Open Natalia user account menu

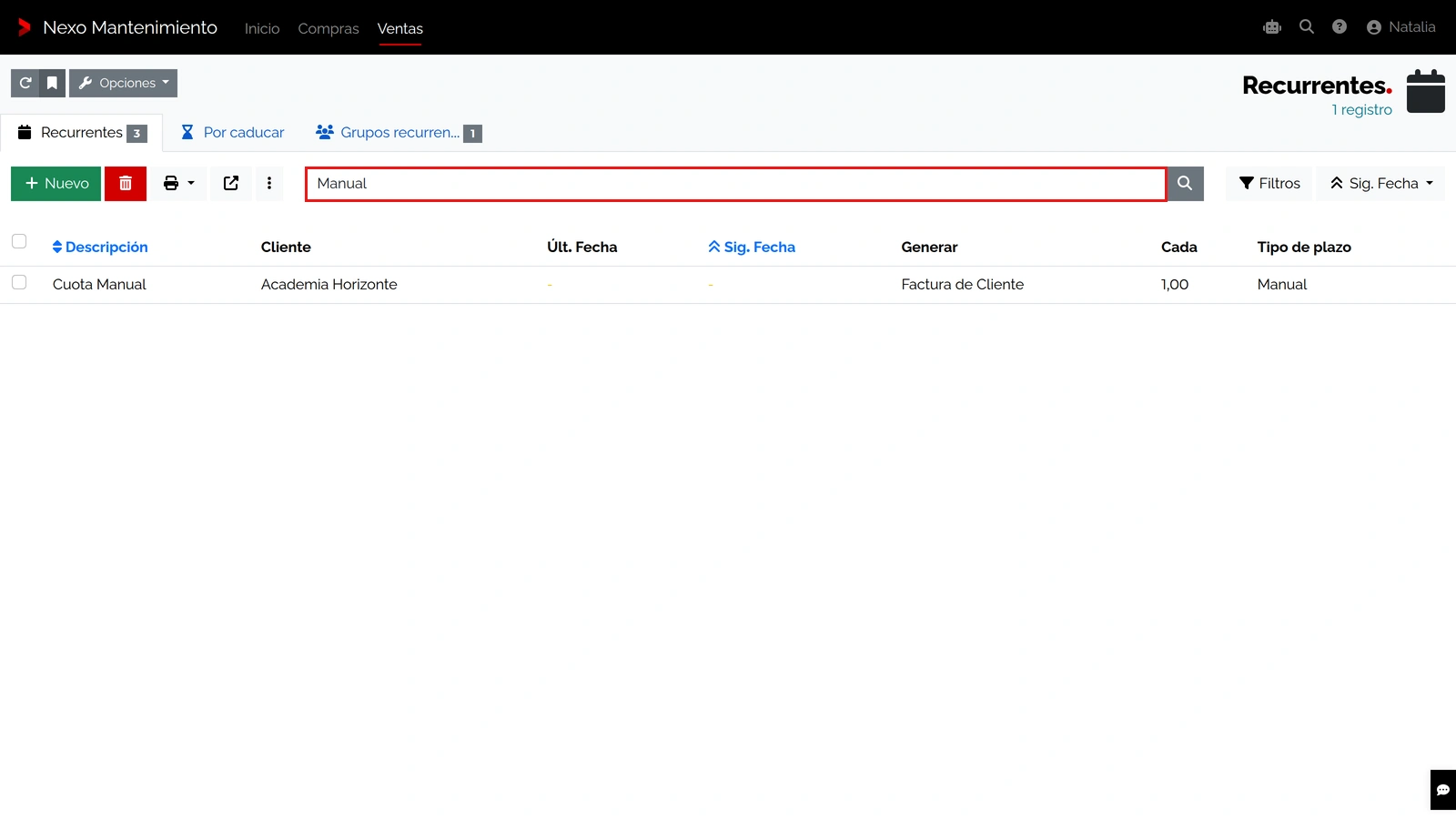pyautogui.click(x=1401, y=27)
